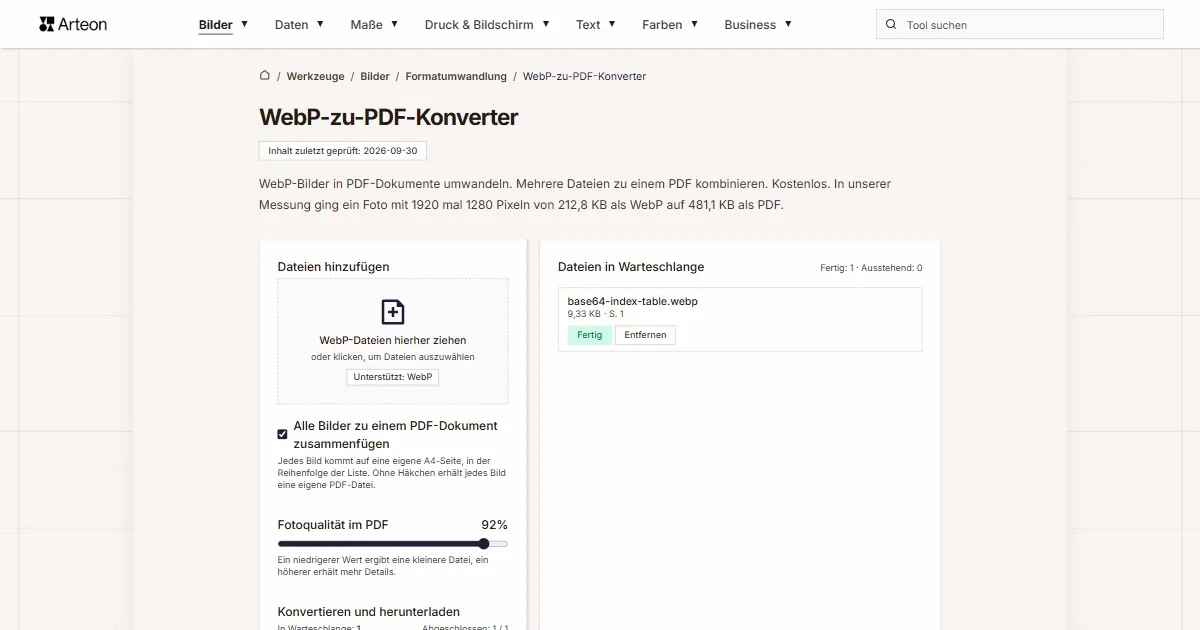1200x630 pixels.
Task: Click the Dateien hinzufügen heading
Action: (334, 267)
